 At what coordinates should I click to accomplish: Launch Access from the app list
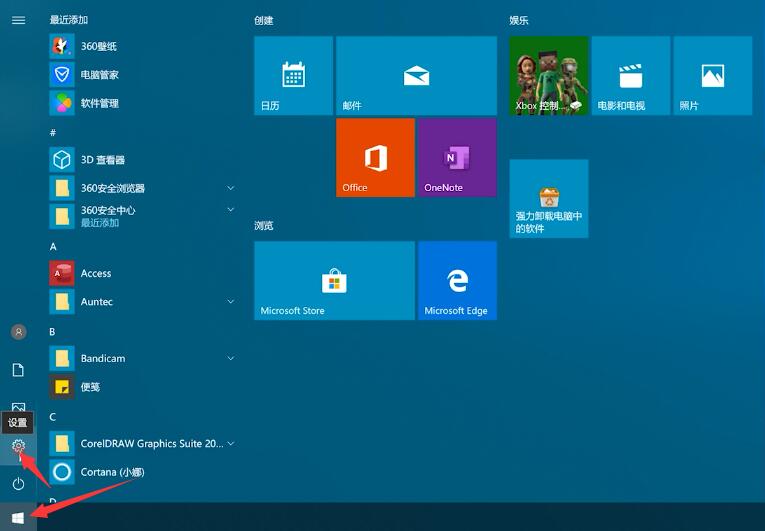coord(141,273)
